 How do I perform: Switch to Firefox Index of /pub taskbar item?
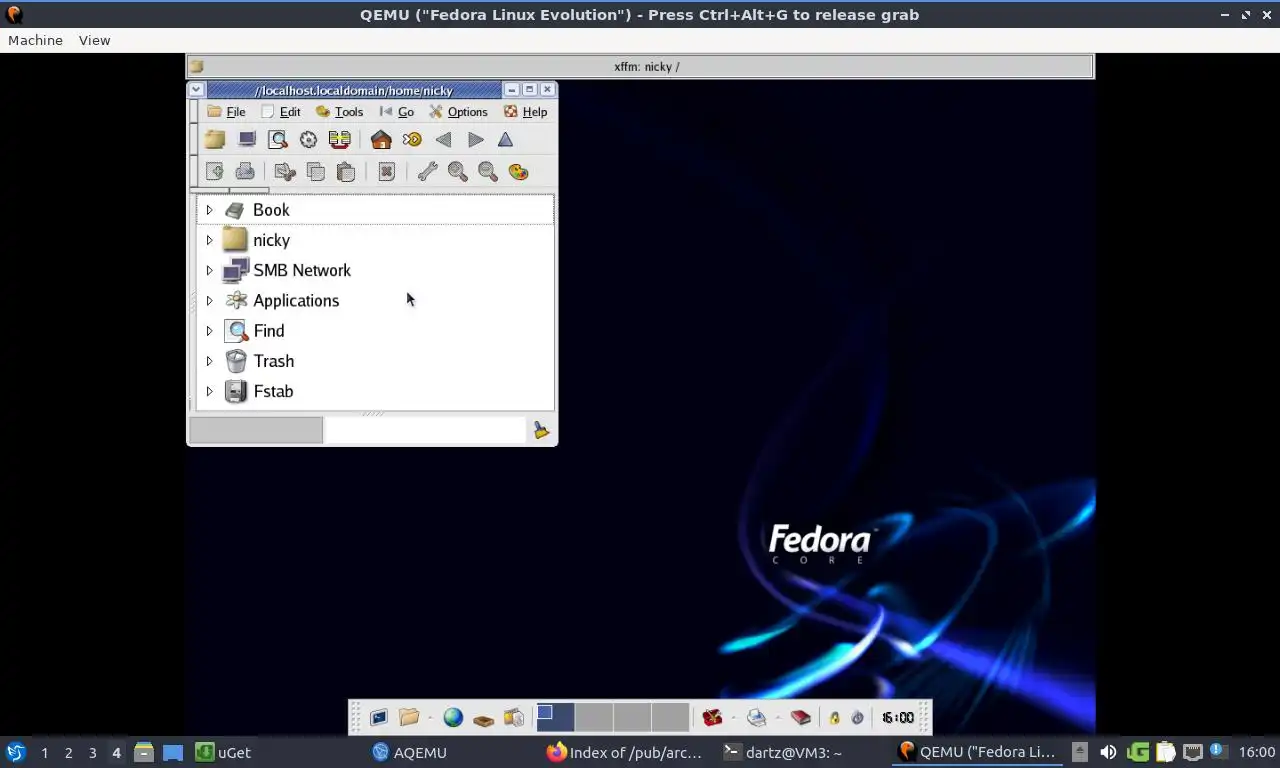pyautogui.click(x=625, y=752)
